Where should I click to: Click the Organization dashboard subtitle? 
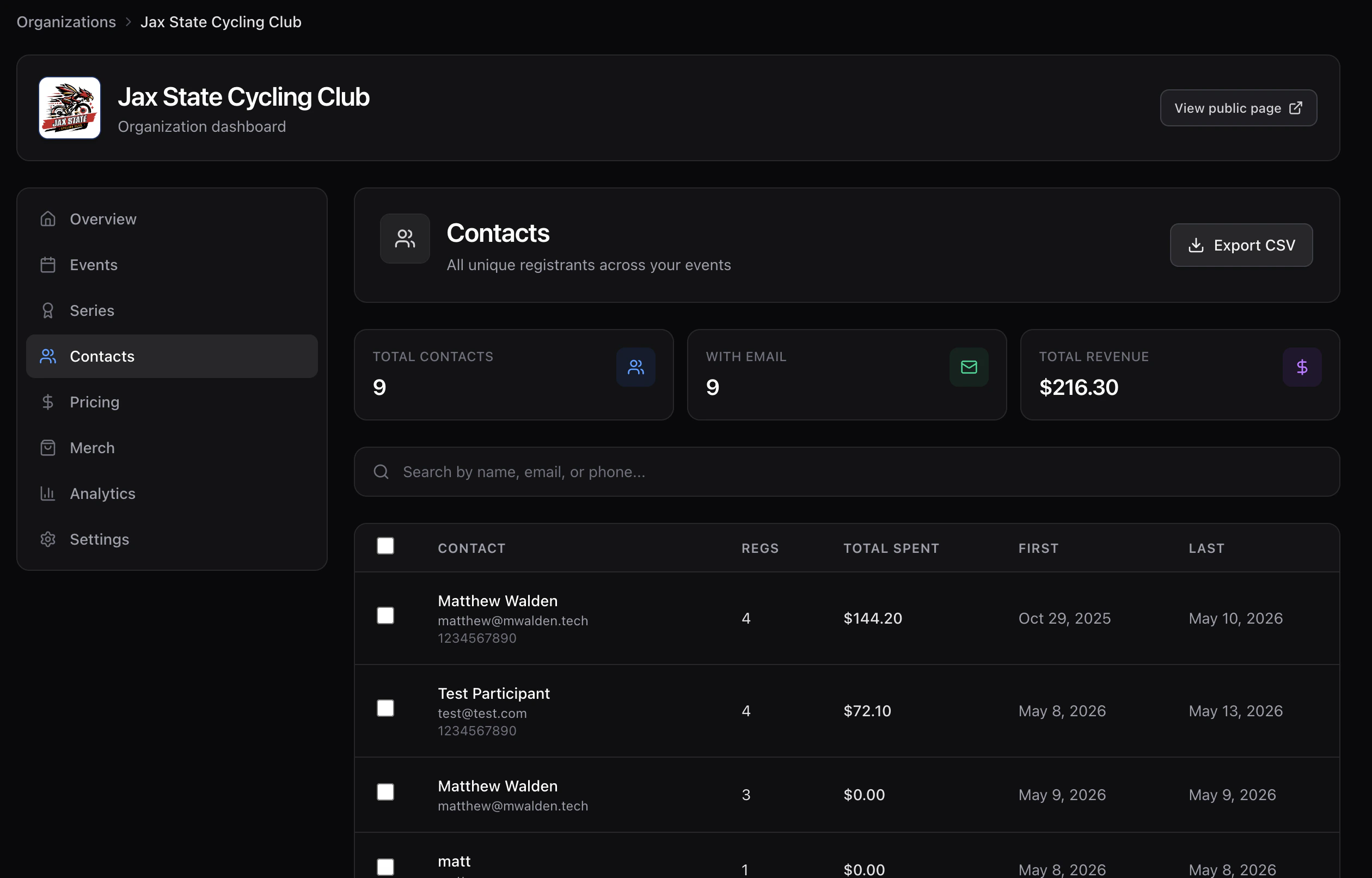pos(201,126)
